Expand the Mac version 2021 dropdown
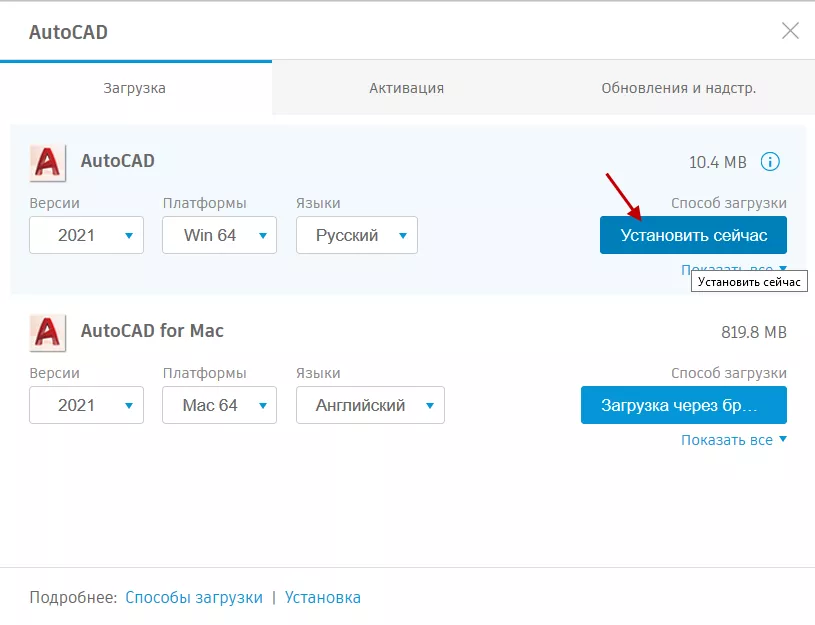Screen dimensions: 815x625 (87, 406)
